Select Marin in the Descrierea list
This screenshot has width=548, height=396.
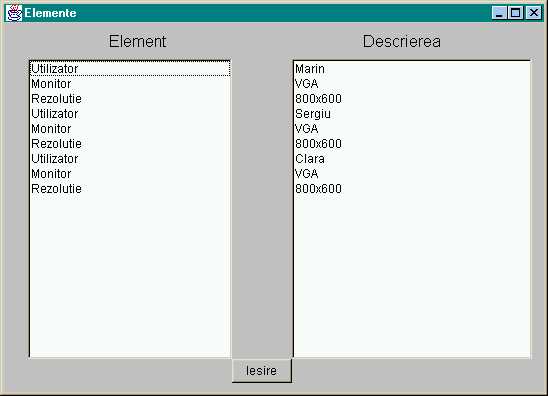tap(412, 69)
